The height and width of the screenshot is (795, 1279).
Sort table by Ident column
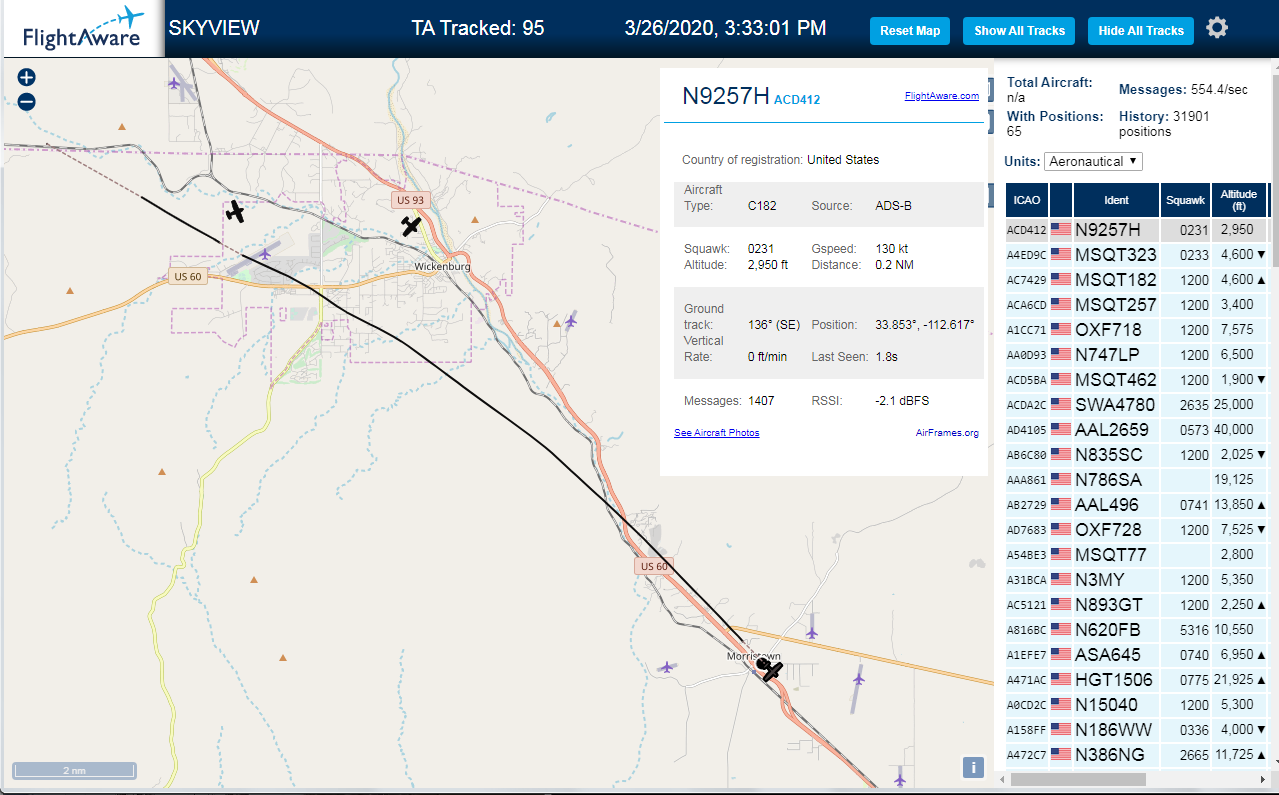pos(1116,200)
